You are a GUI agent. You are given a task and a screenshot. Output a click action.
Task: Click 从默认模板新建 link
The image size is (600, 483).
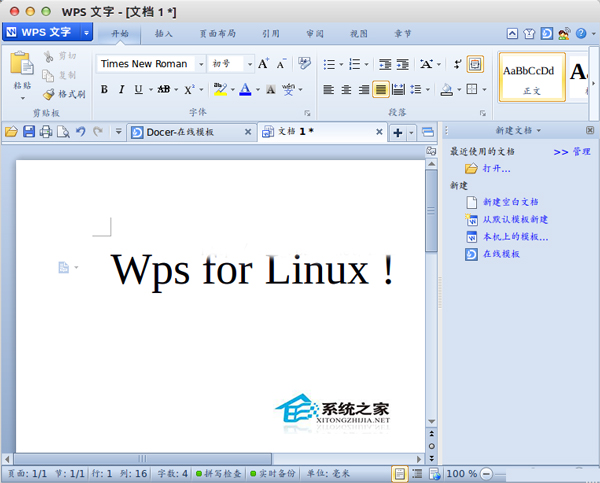[515, 219]
